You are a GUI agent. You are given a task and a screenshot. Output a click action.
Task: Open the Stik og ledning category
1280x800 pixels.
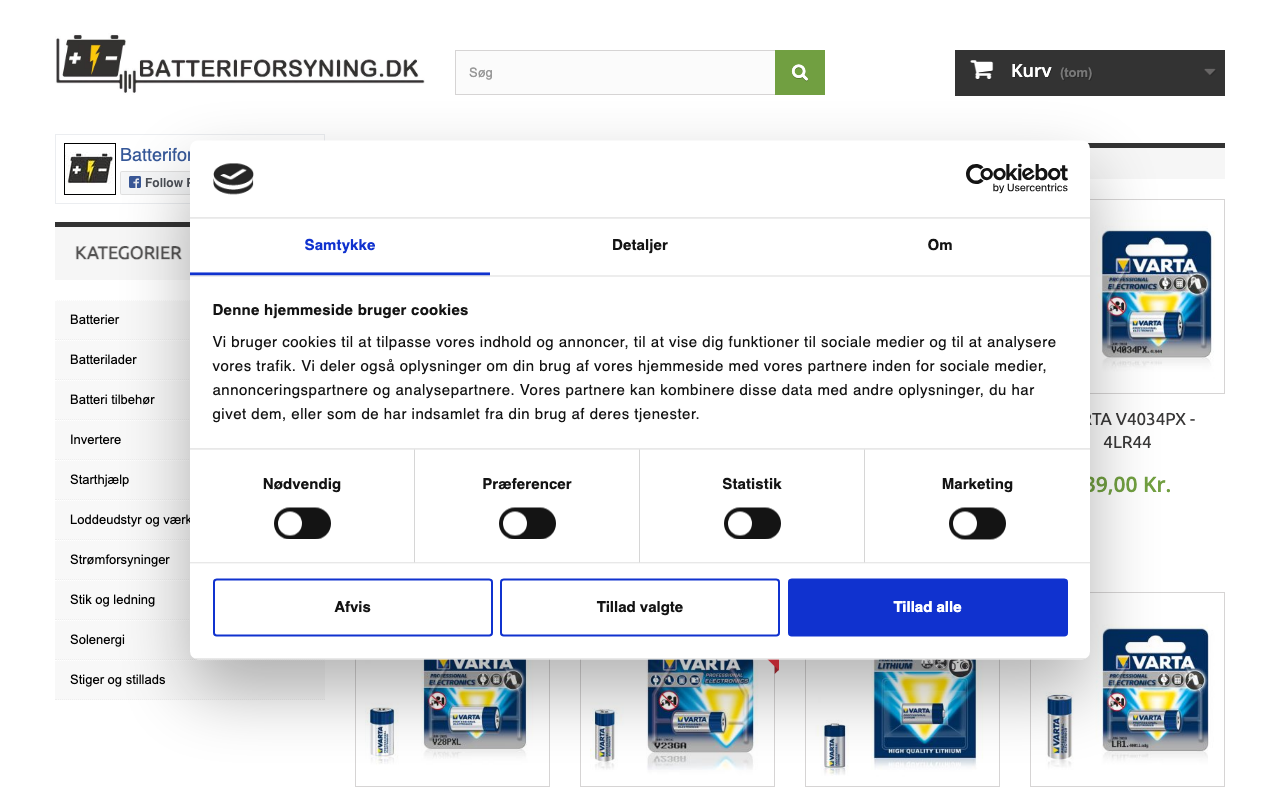[113, 600]
